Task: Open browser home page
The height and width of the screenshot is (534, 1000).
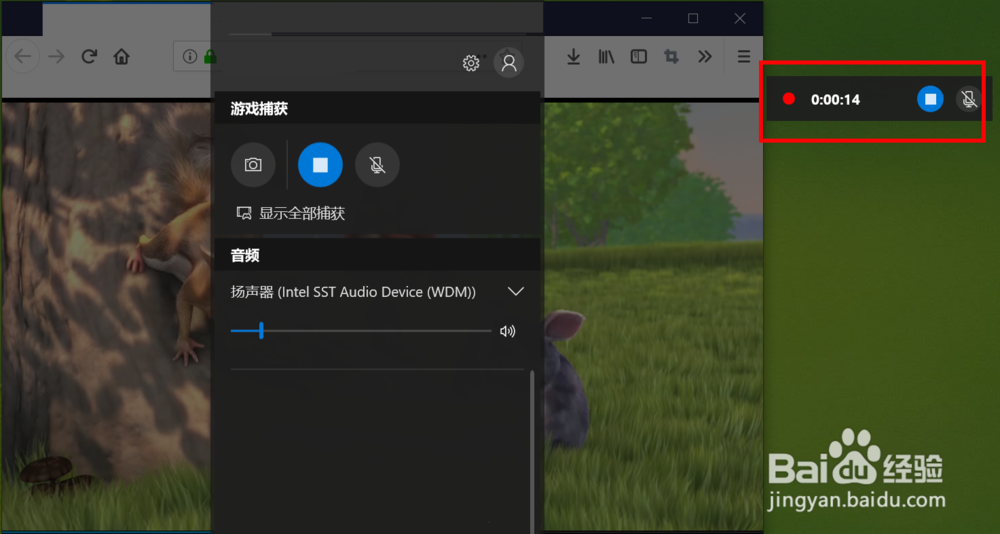Action: pyautogui.click(x=121, y=57)
